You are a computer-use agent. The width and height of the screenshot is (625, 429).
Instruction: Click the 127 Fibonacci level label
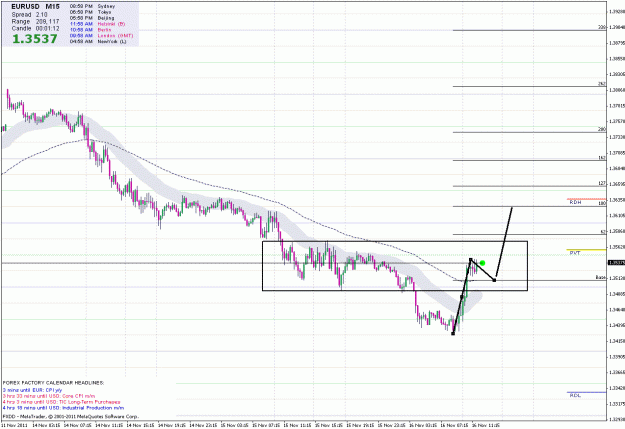[602, 183]
